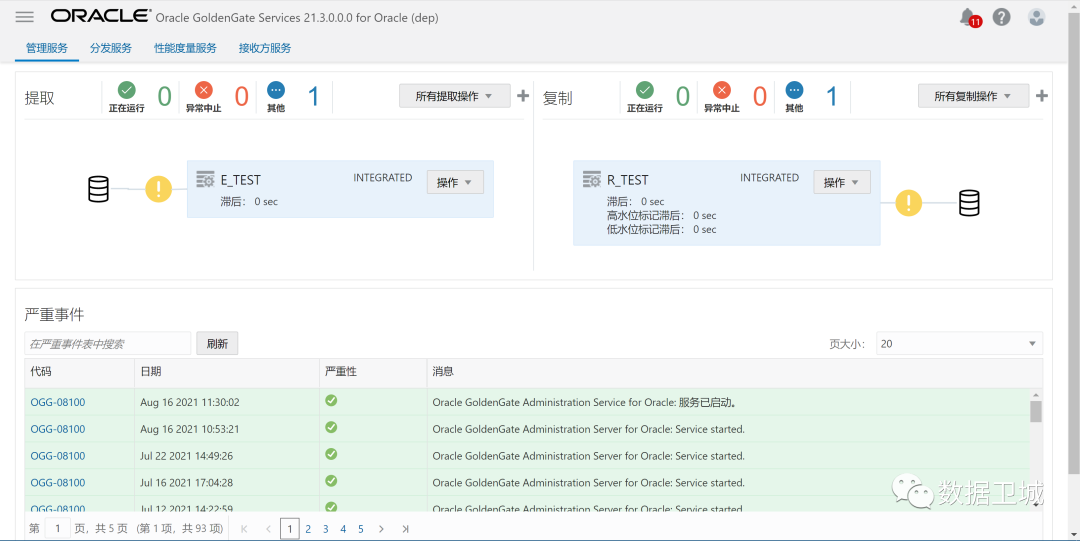This screenshot has width=1080, height=541.
Task: Open the user account avatar menu
Action: (x=1037, y=17)
